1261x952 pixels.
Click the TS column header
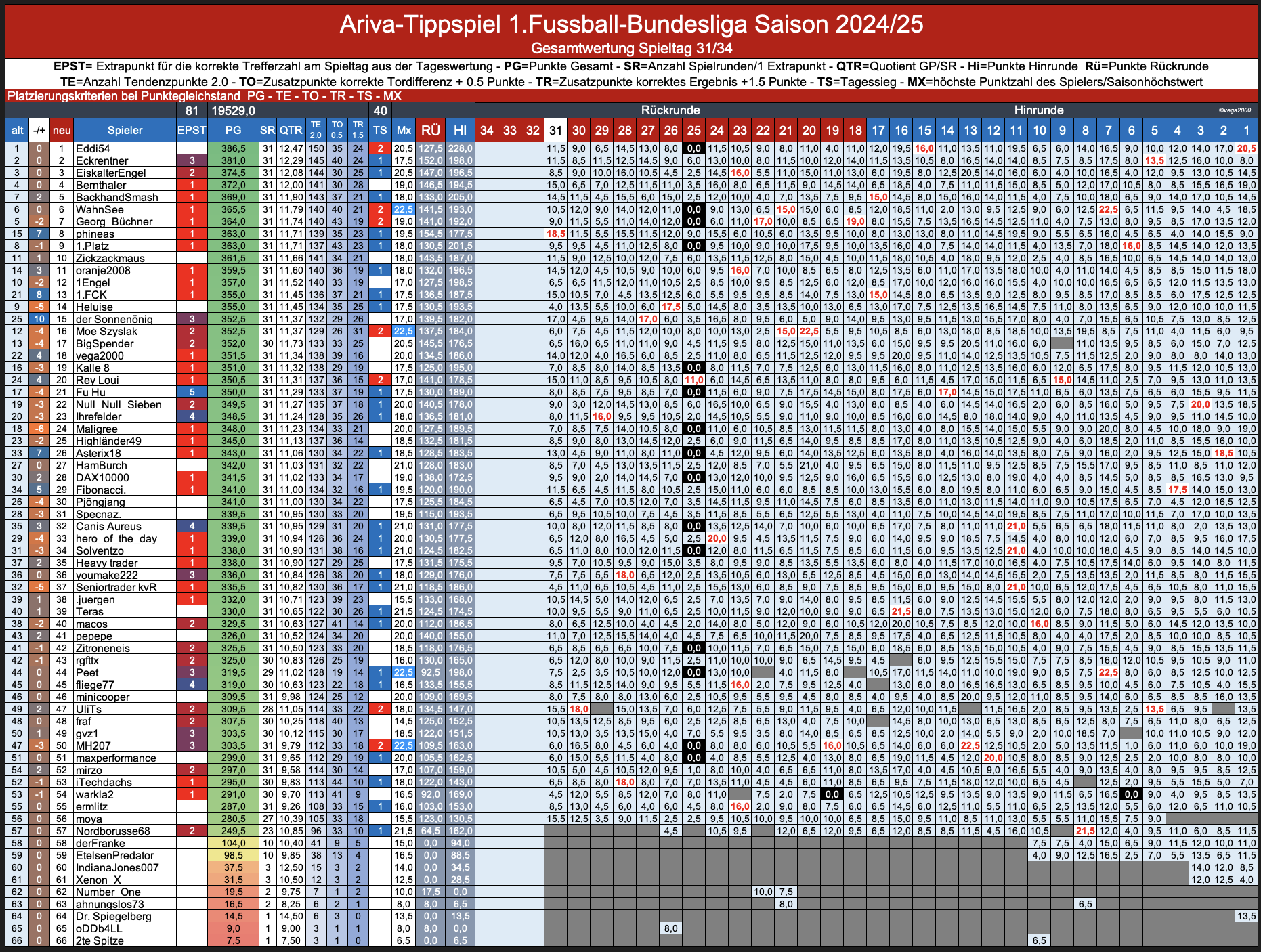click(381, 130)
